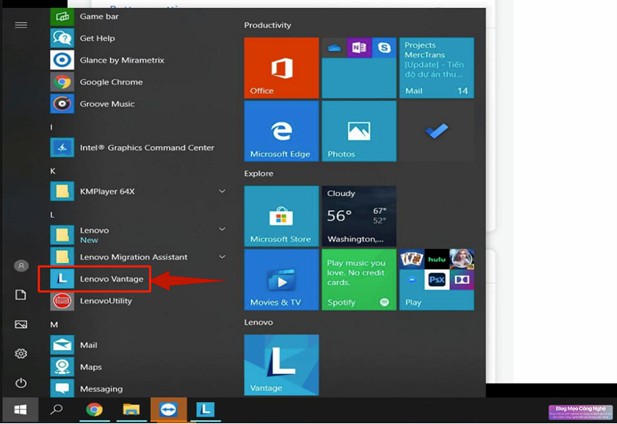Open the Microsoft Edge tile
The height and width of the screenshot is (424, 617).
[281, 131]
